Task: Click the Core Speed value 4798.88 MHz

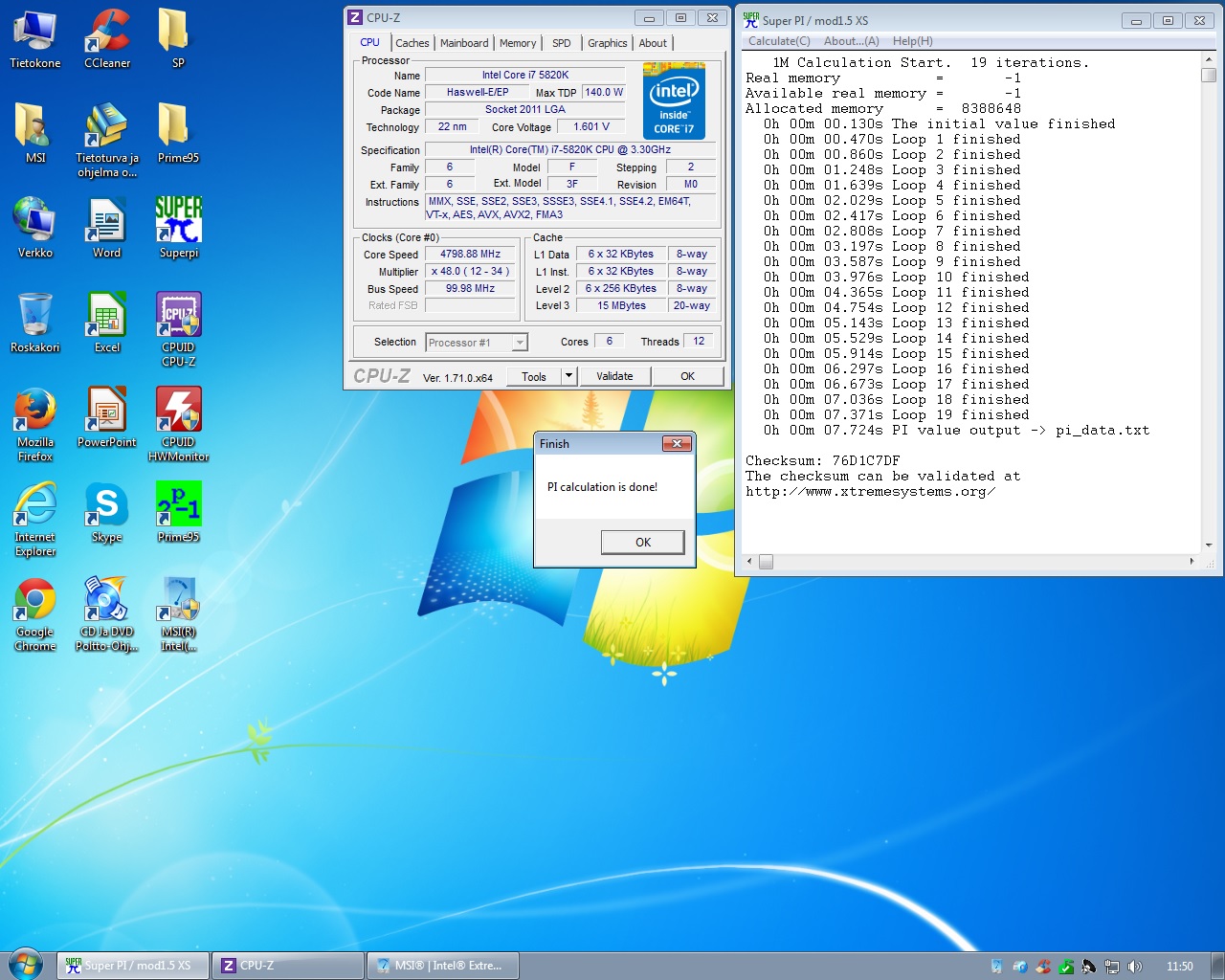Action: click(471, 255)
